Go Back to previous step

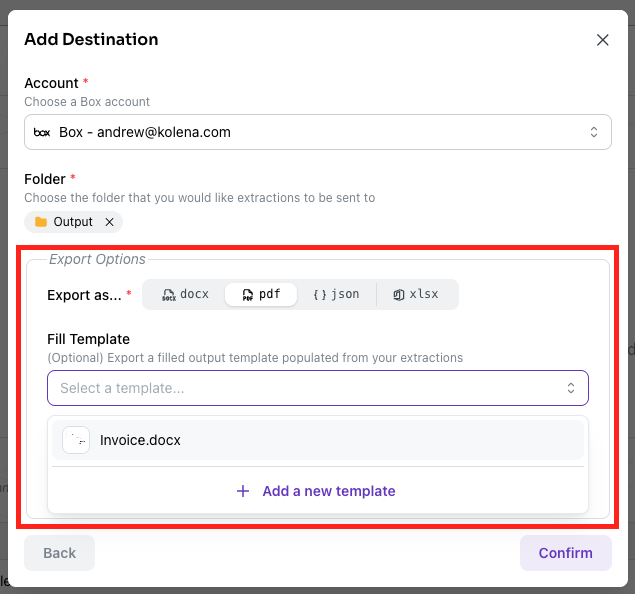point(60,553)
